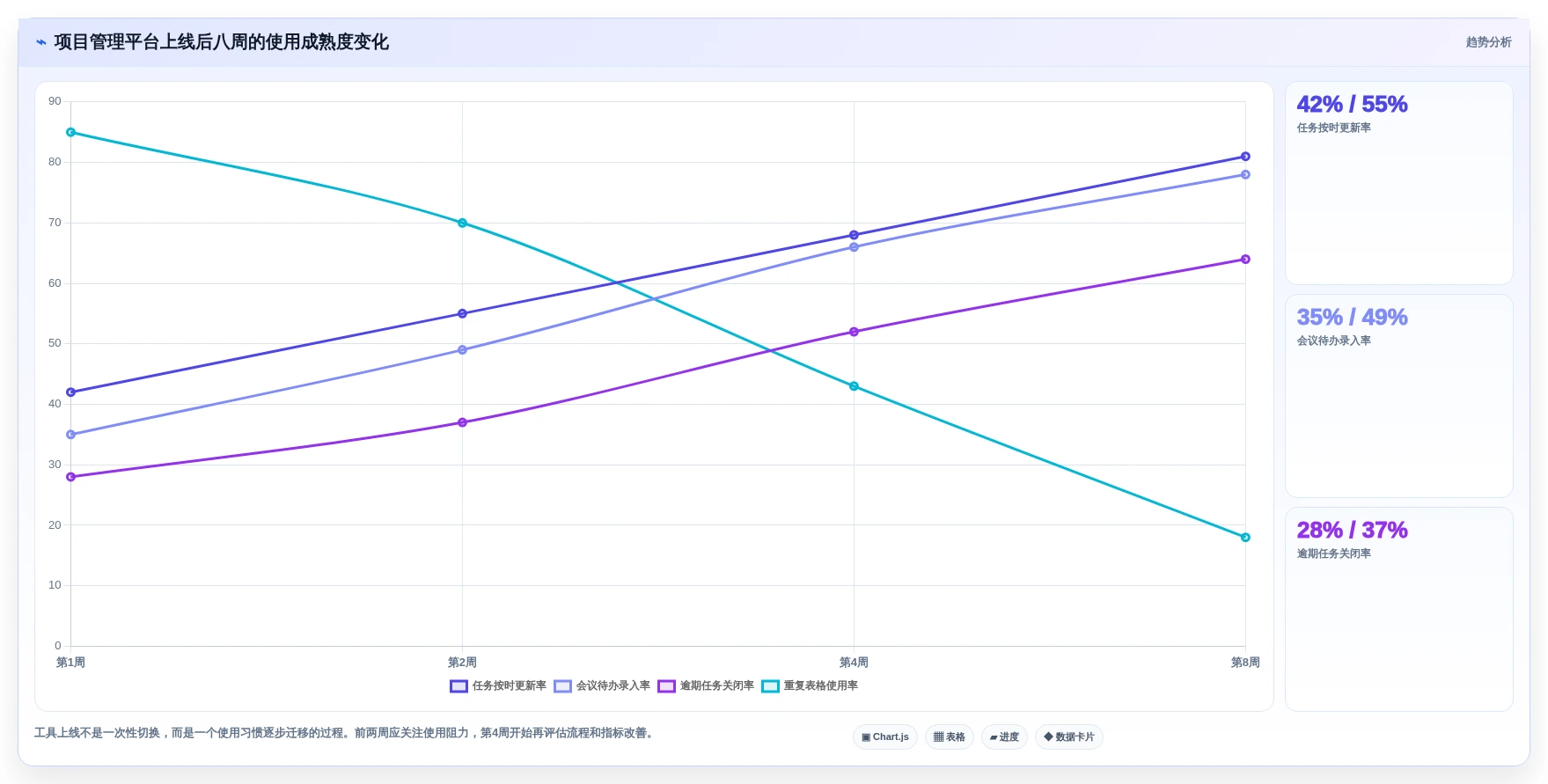This screenshot has height=784, width=1548.
Task: Toggle the 任务按时更新率 legend swatch
Action: tap(459, 686)
